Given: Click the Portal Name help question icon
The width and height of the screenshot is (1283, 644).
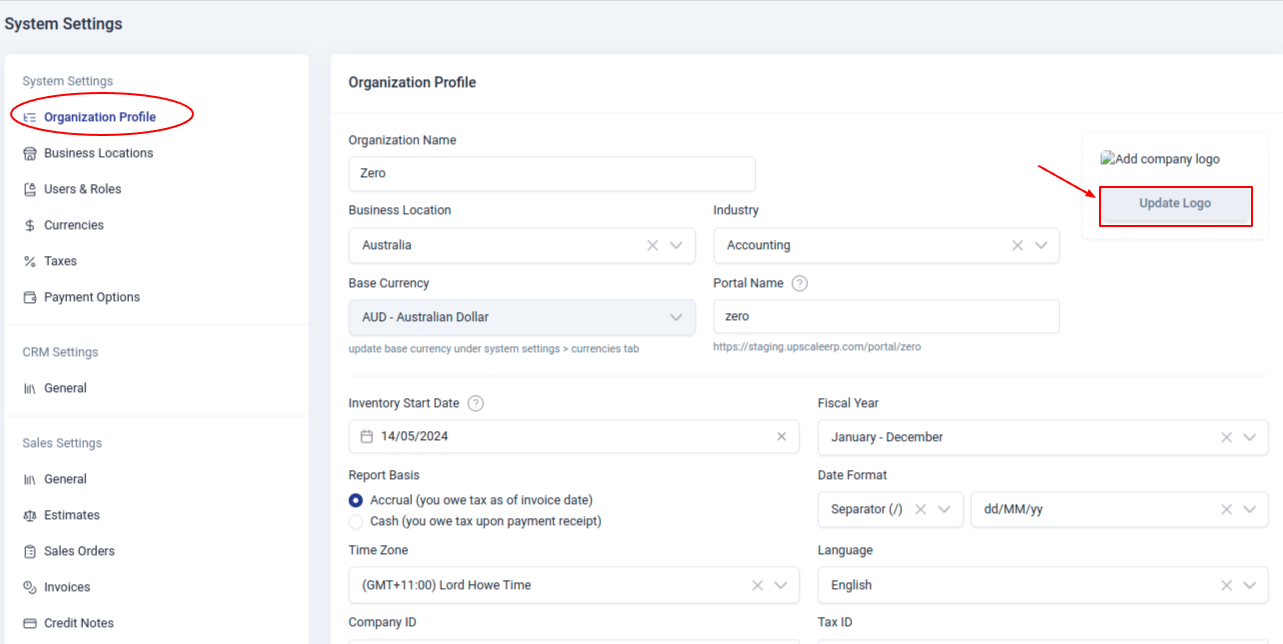Looking at the screenshot, I should pyautogui.click(x=799, y=283).
